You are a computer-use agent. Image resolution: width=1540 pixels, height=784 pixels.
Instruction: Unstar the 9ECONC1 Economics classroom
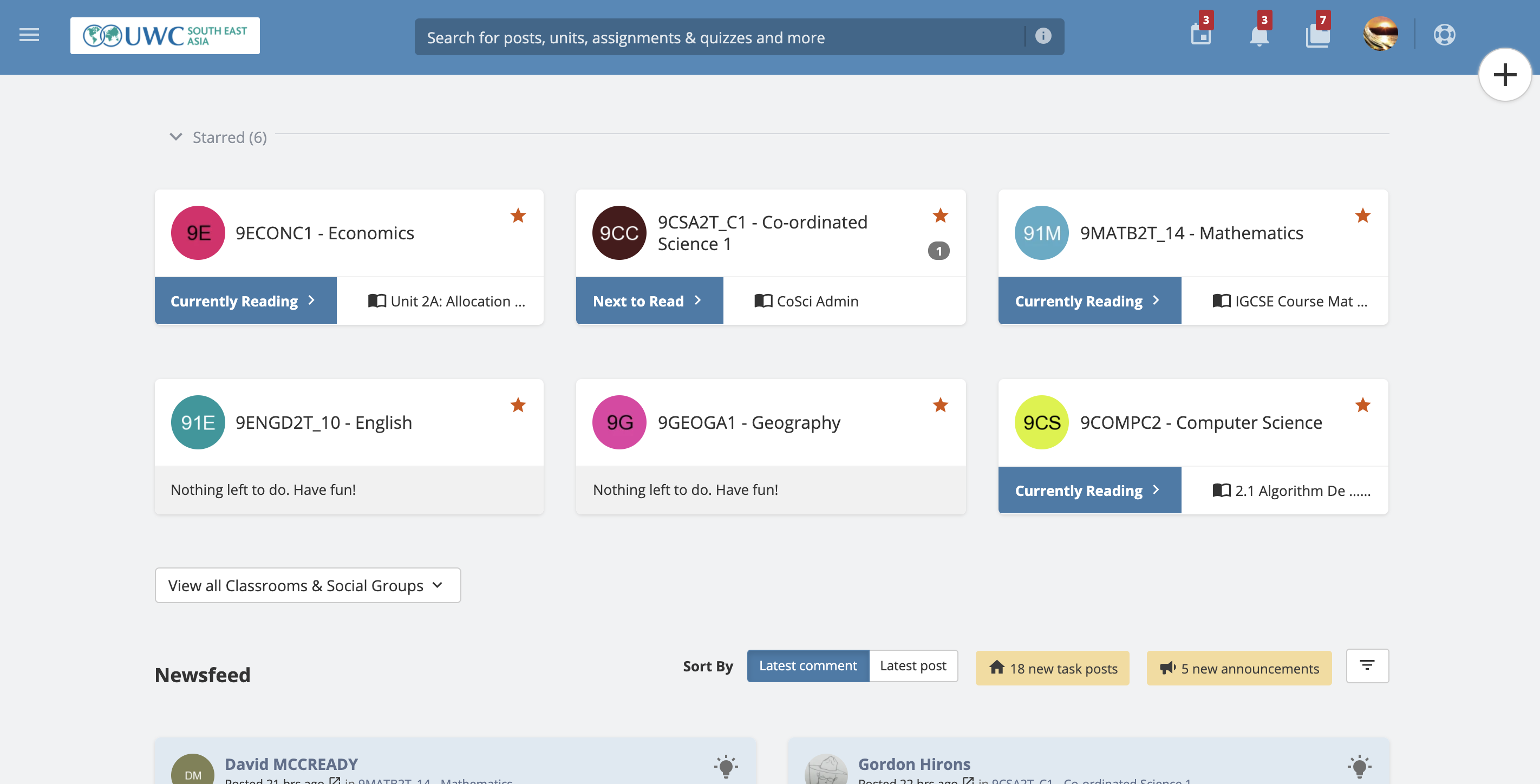518,215
